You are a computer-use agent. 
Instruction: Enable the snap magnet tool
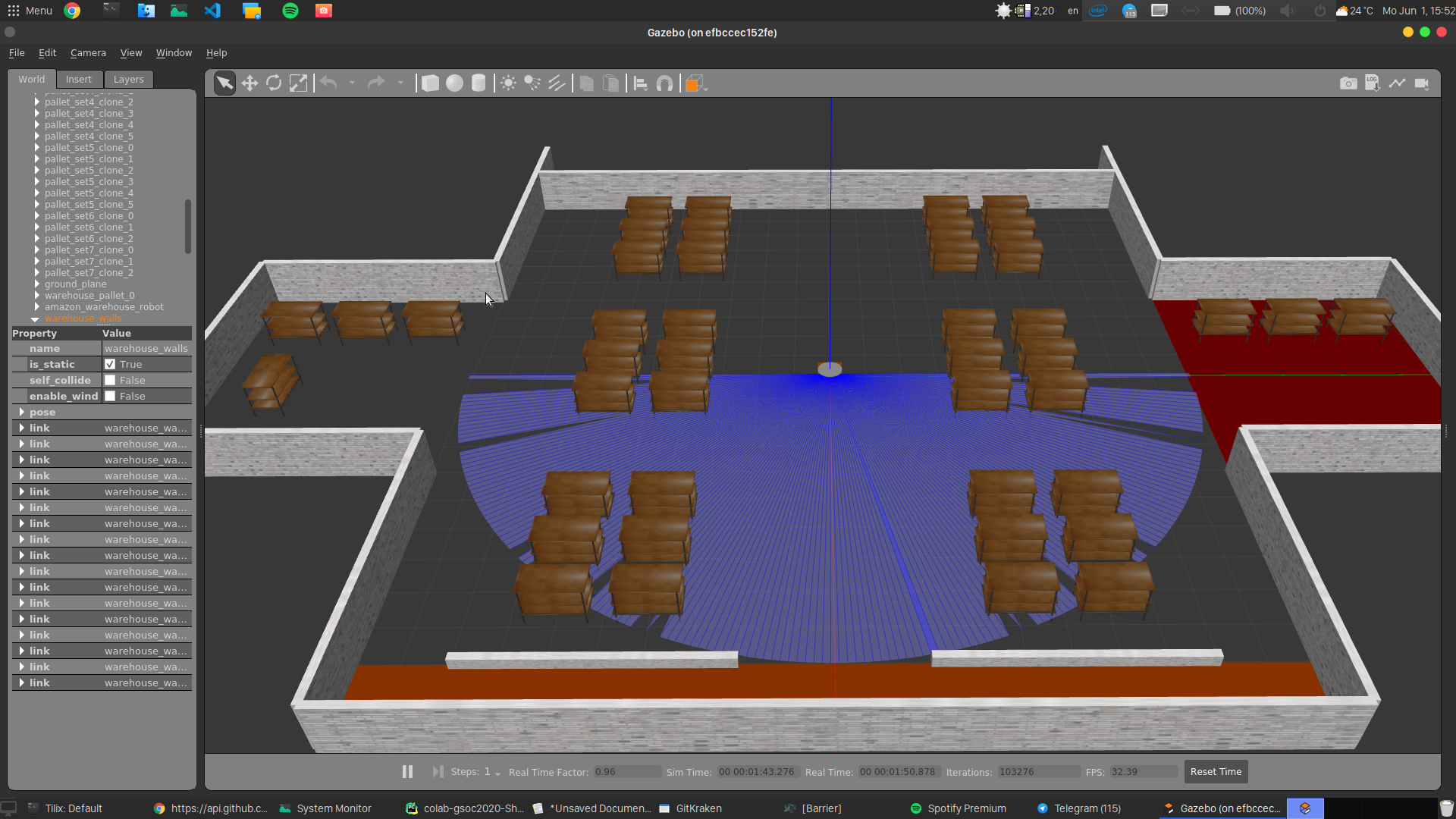point(664,83)
